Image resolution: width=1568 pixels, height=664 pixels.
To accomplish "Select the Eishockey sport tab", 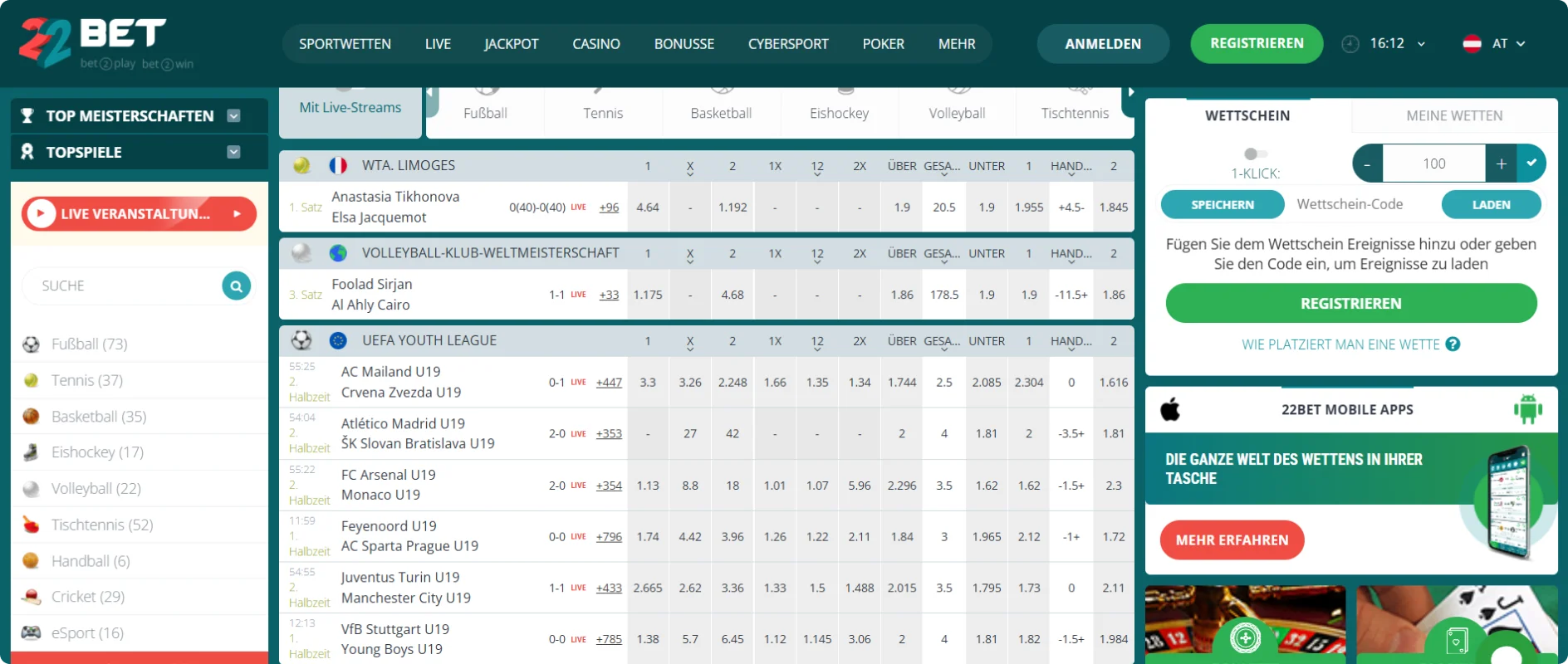I will tap(839, 112).
